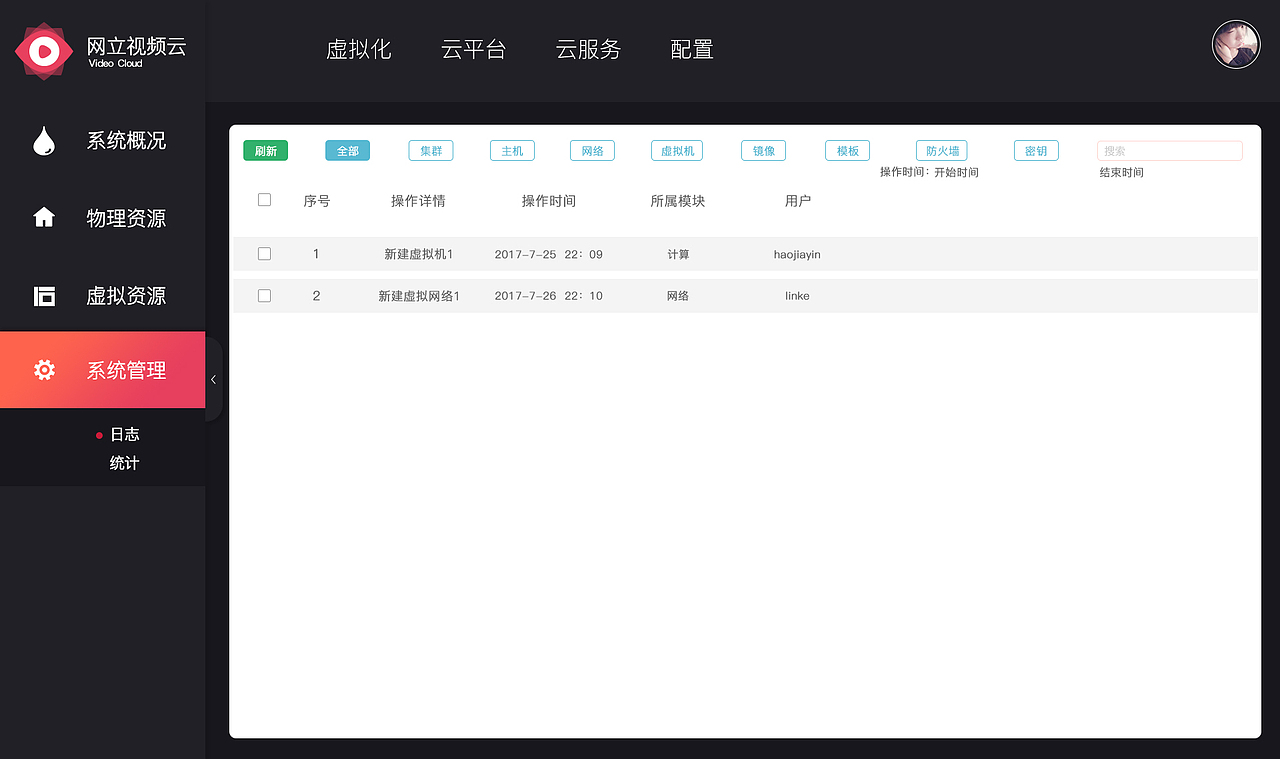
Task: Click the window icon for 虚拟资源
Action: (44, 296)
